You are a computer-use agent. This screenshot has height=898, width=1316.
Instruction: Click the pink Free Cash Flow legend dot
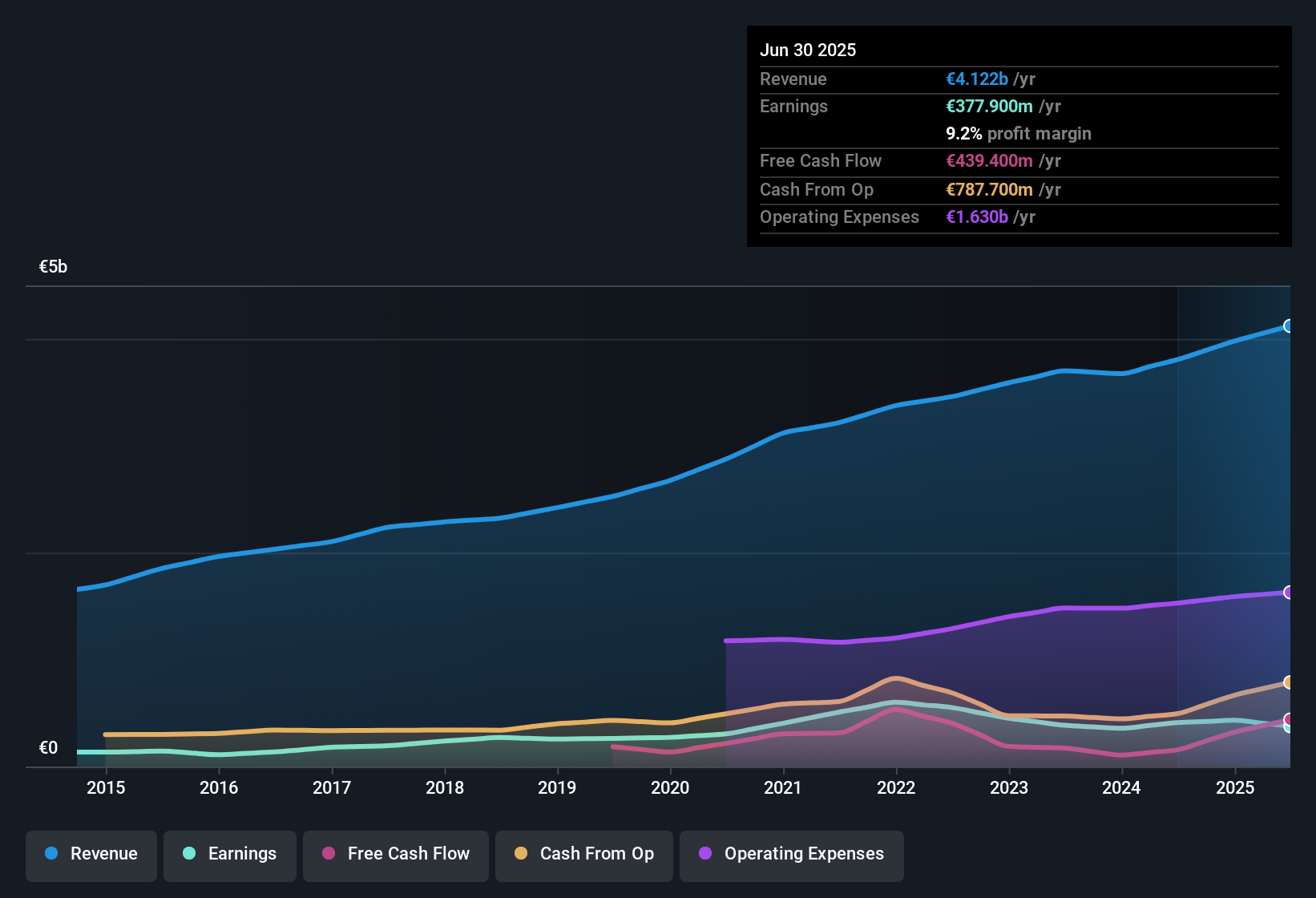[328, 854]
